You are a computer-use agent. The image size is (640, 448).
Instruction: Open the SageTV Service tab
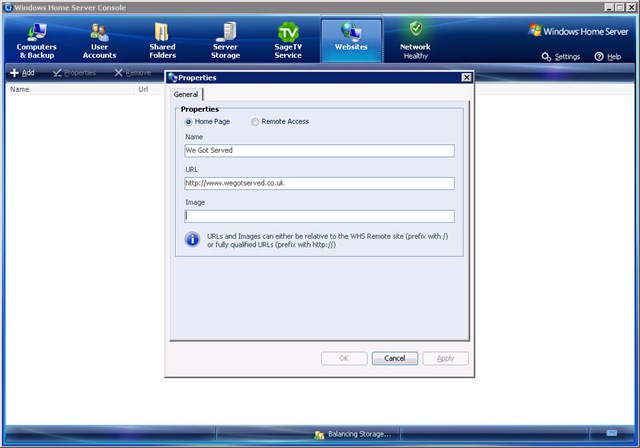288,40
